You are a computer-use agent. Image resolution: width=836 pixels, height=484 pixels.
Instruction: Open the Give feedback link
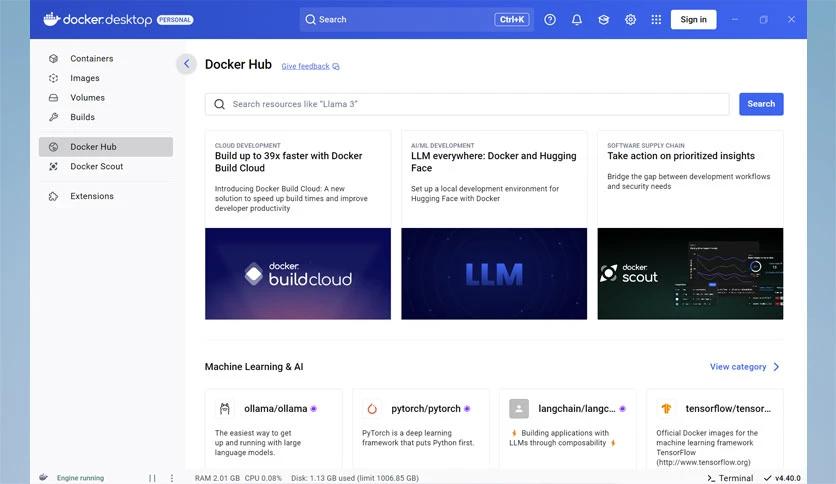coord(310,66)
